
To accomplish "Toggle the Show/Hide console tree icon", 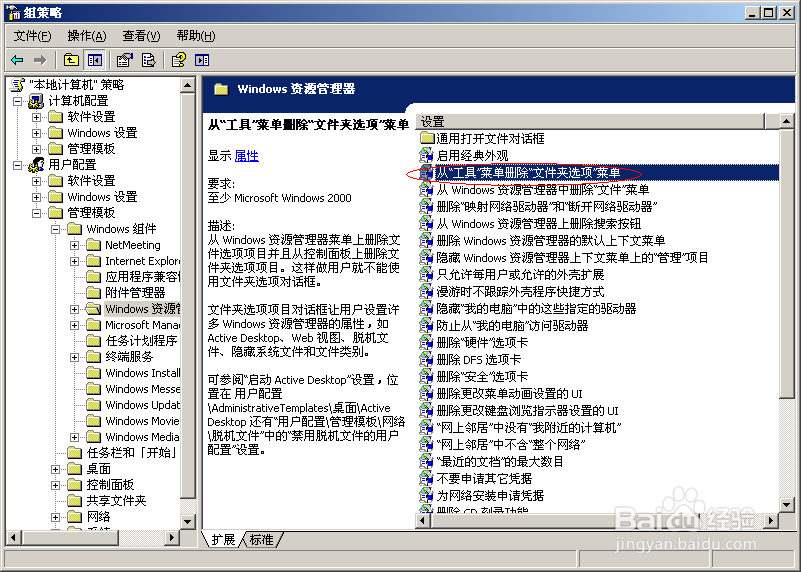I will coord(95,60).
